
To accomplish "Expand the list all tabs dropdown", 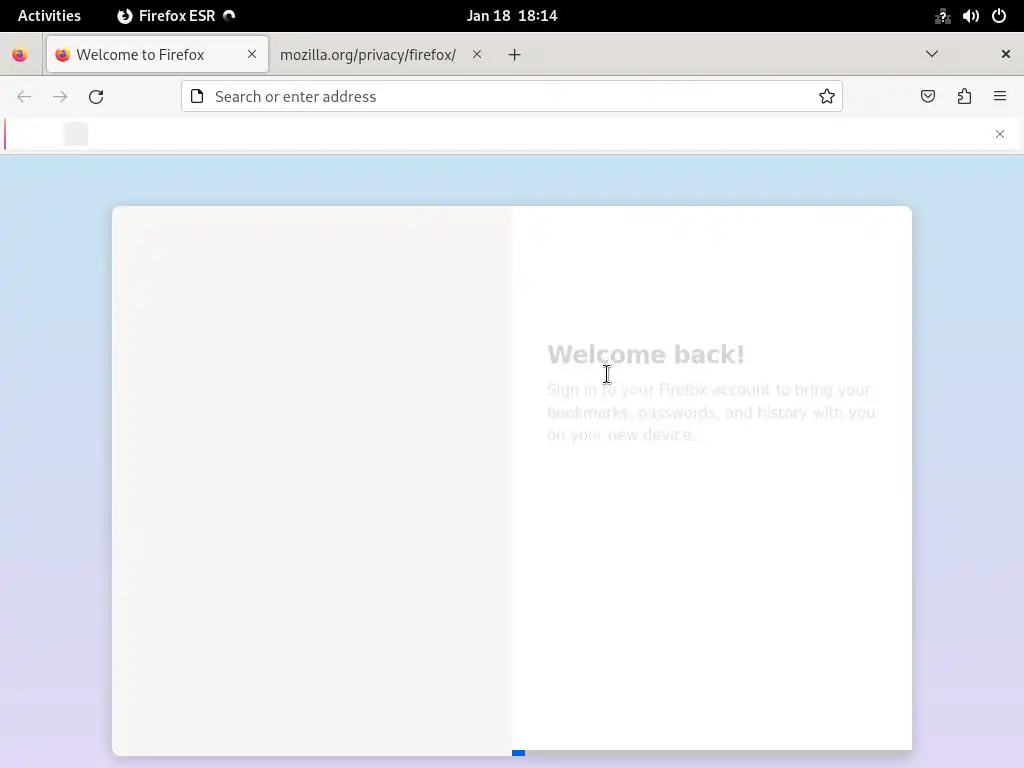I will pyautogui.click(x=932, y=54).
